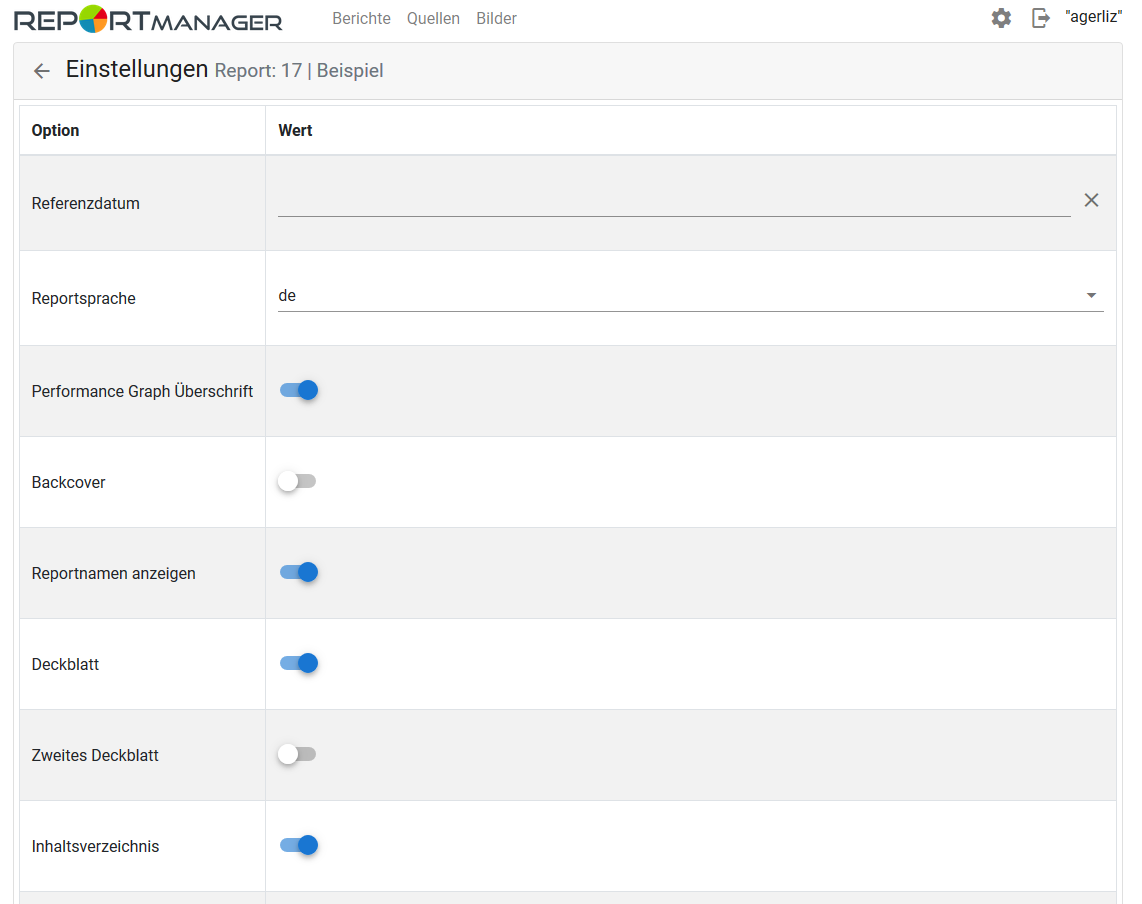Enable the Backcover switch
Viewport: 1142px width, 904px height.
(297, 482)
